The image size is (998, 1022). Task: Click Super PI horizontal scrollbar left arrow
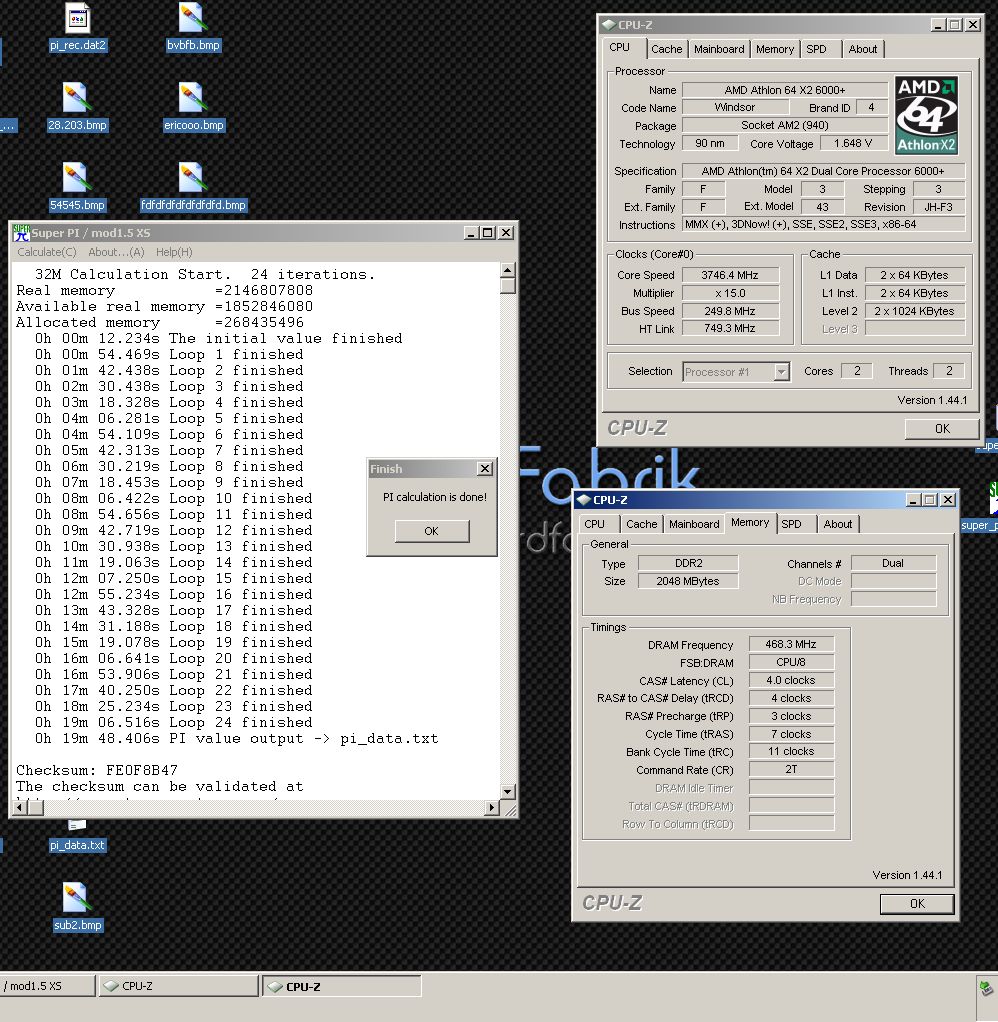point(20,808)
